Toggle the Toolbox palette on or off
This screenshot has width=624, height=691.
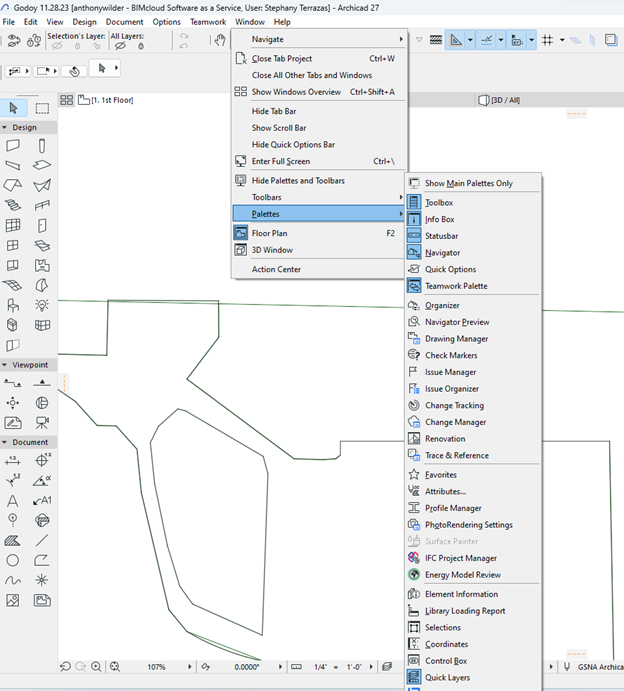438,203
